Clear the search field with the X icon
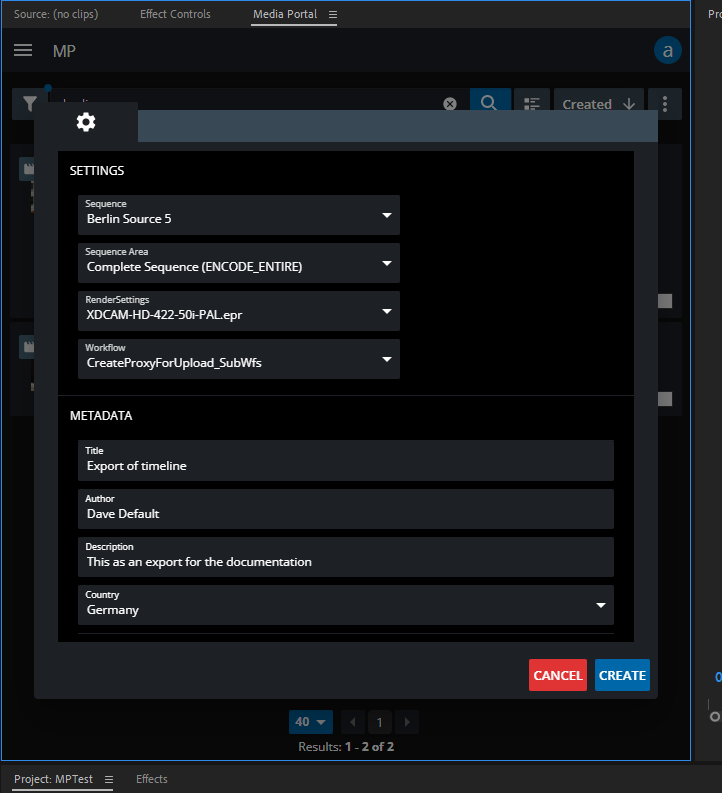Viewport: 722px width, 793px height. pyautogui.click(x=450, y=104)
